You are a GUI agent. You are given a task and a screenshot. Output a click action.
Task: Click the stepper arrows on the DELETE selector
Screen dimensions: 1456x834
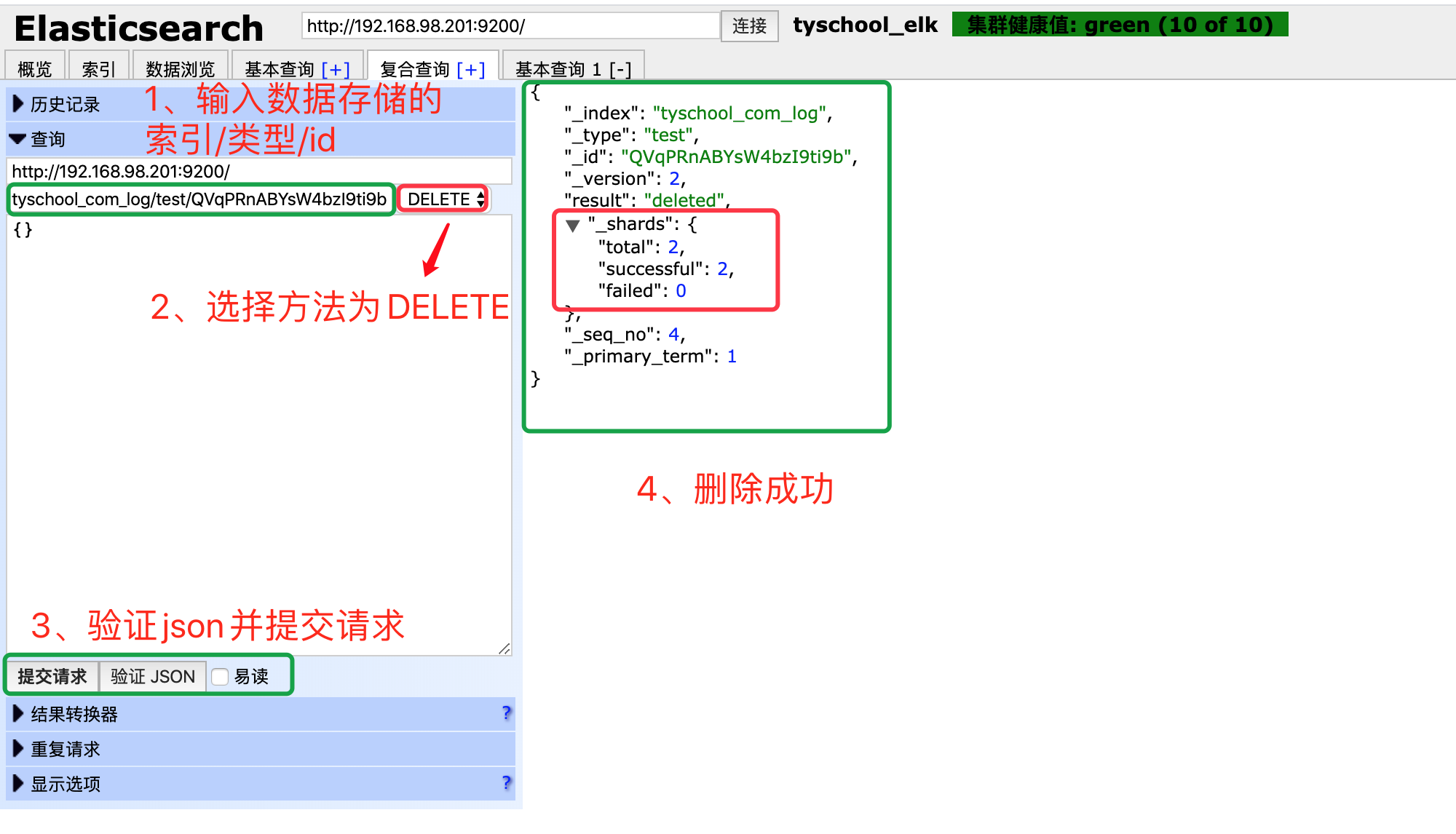point(479,198)
